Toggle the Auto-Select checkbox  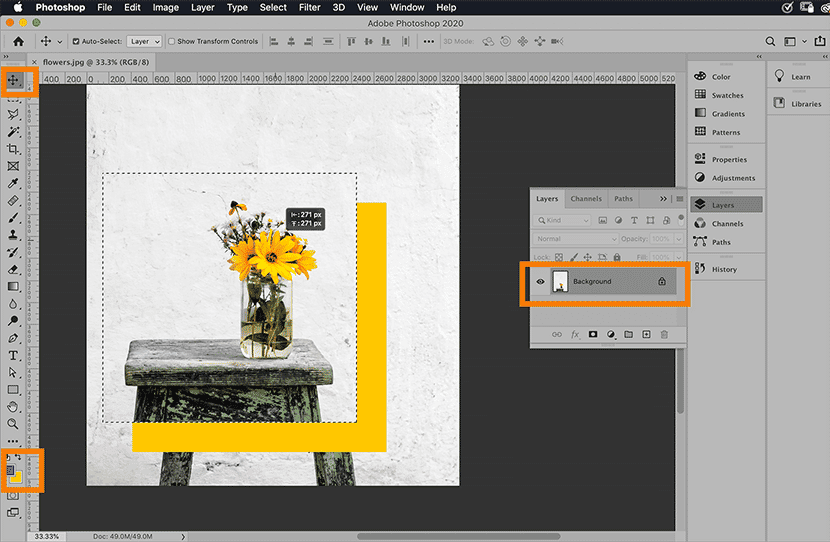[77, 42]
